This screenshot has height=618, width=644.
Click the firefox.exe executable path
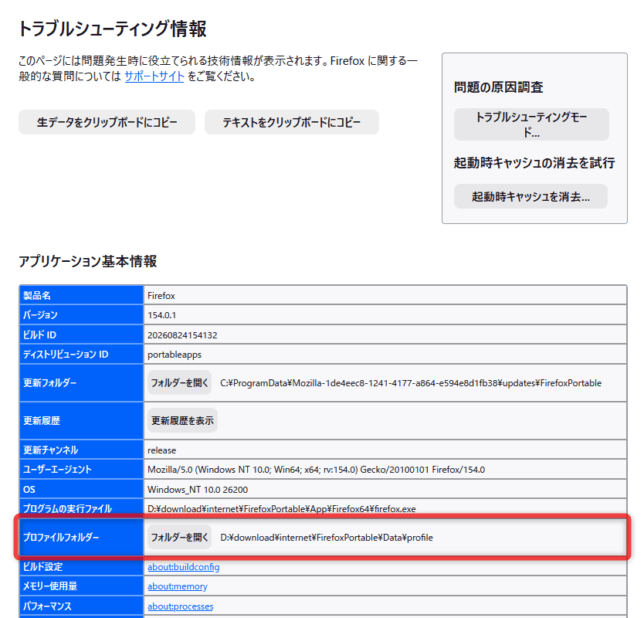[282, 509]
